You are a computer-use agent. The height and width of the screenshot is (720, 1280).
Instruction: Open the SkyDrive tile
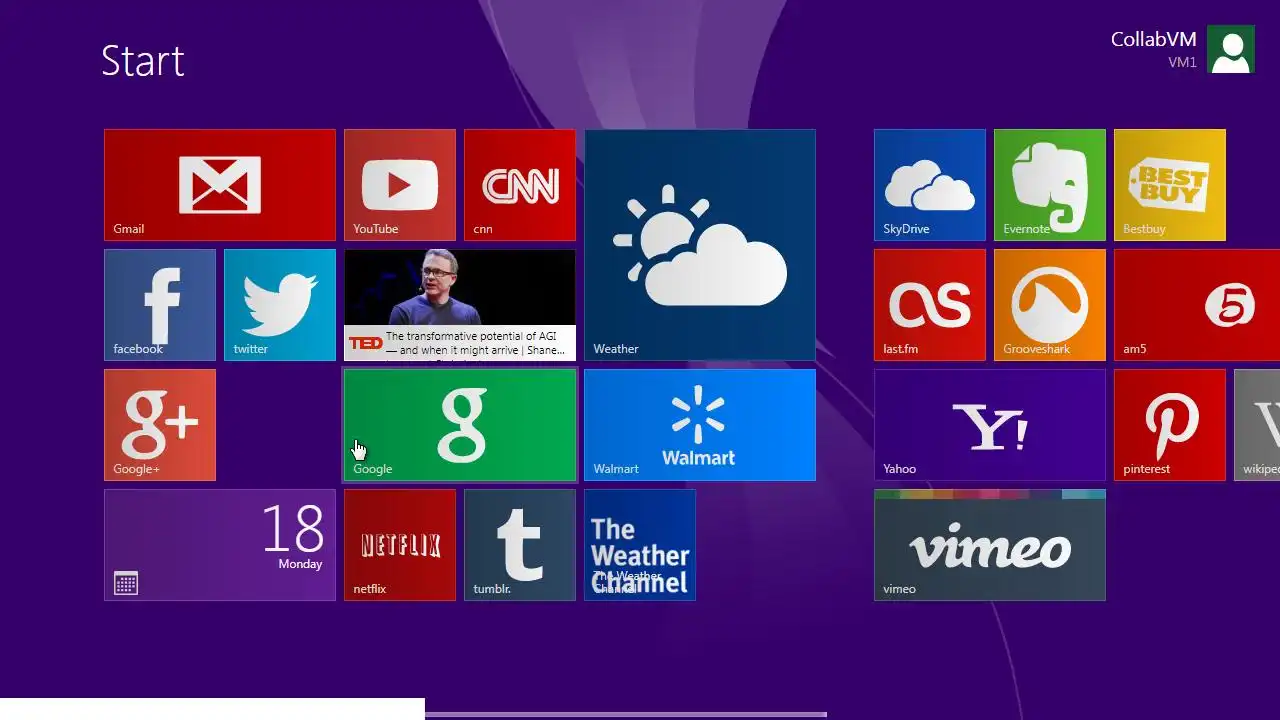click(x=930, y=185)
